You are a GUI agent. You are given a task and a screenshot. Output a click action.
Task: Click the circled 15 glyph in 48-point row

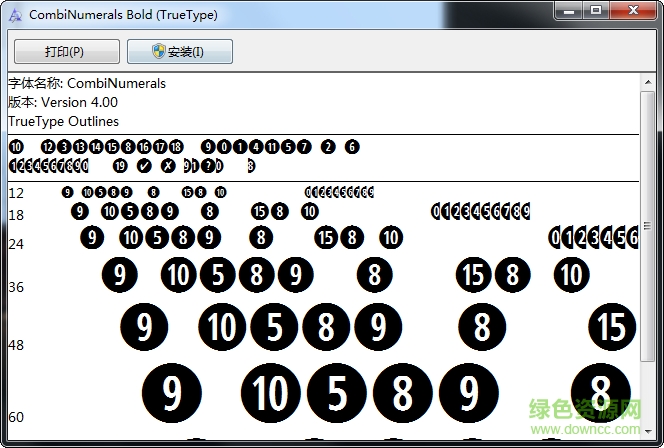click(612, 327)
